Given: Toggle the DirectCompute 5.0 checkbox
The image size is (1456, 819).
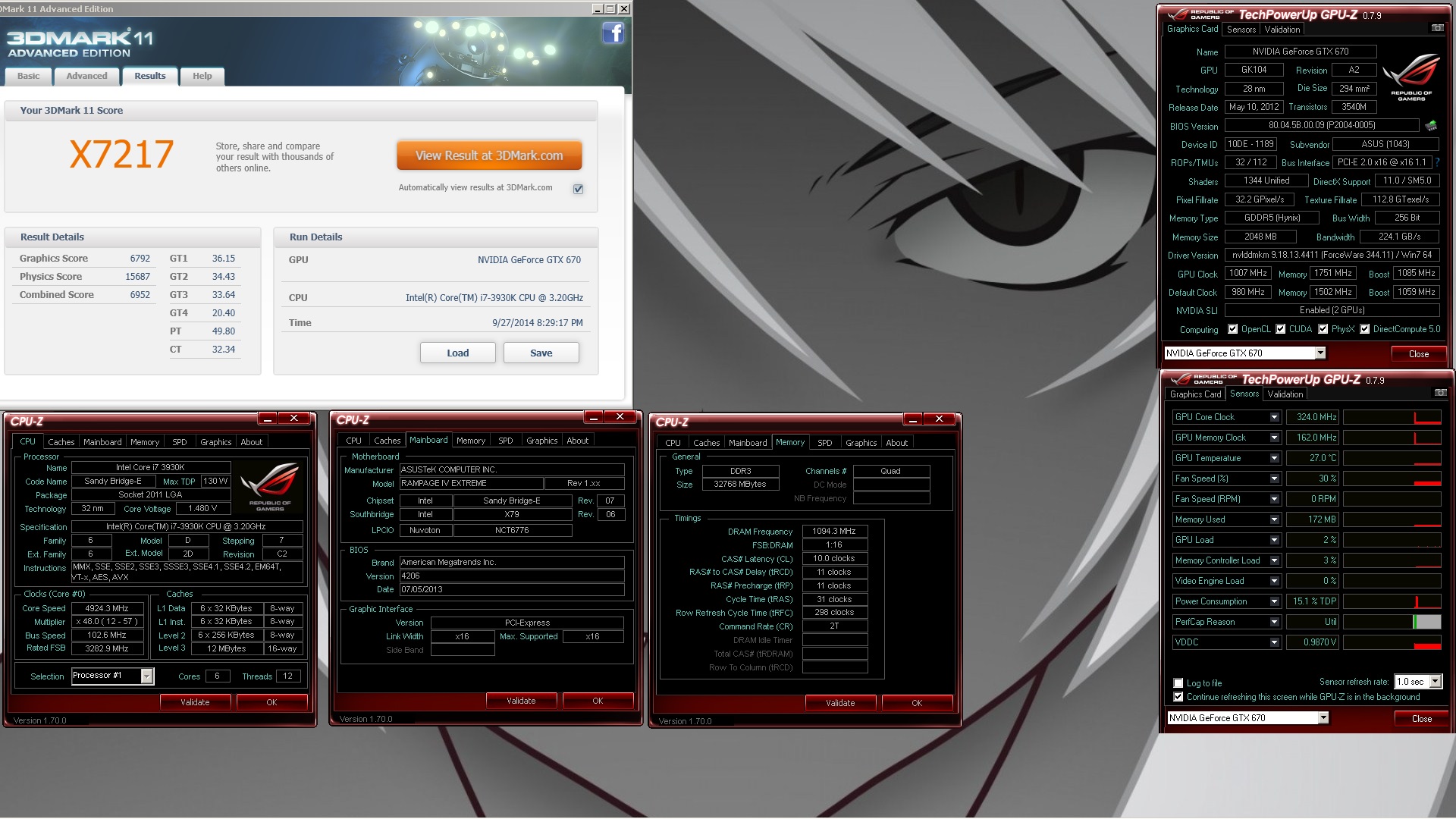Looking at the screenshot, I should click(x=1365, y=329).
